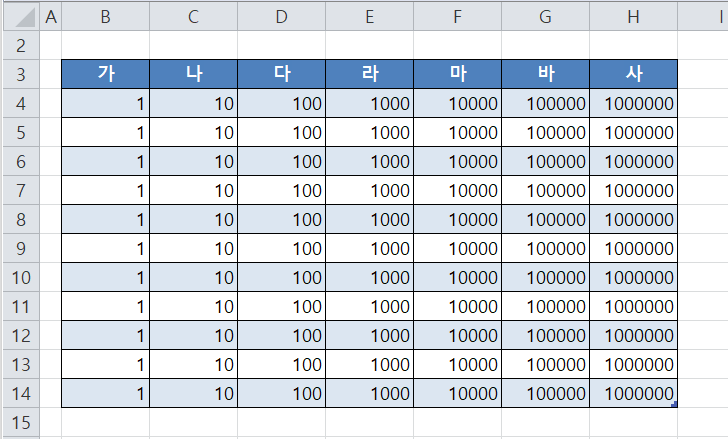Select column G header
728x439 pixels.
[546, 17]
